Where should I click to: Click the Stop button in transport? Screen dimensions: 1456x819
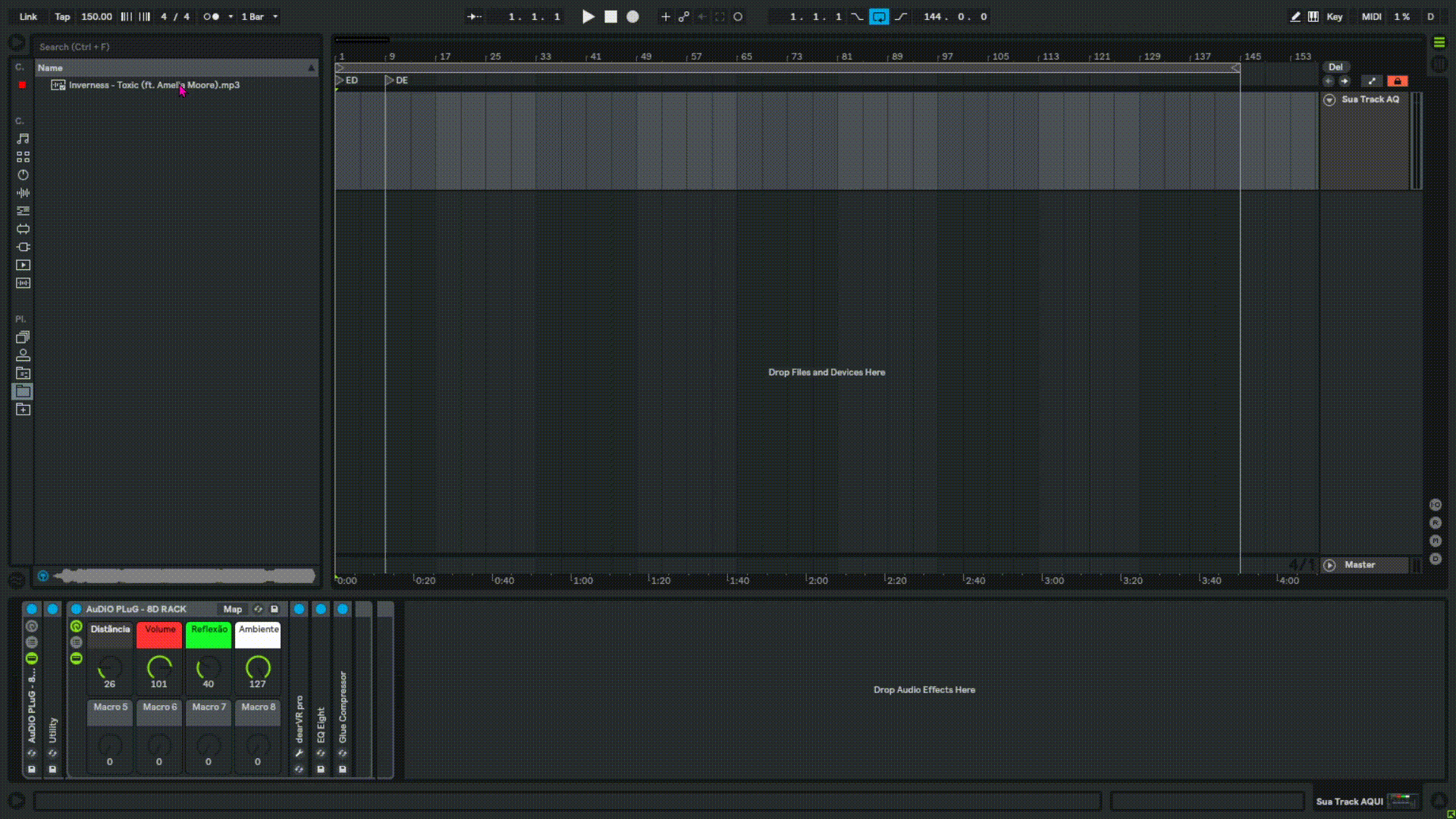(610, 17)
